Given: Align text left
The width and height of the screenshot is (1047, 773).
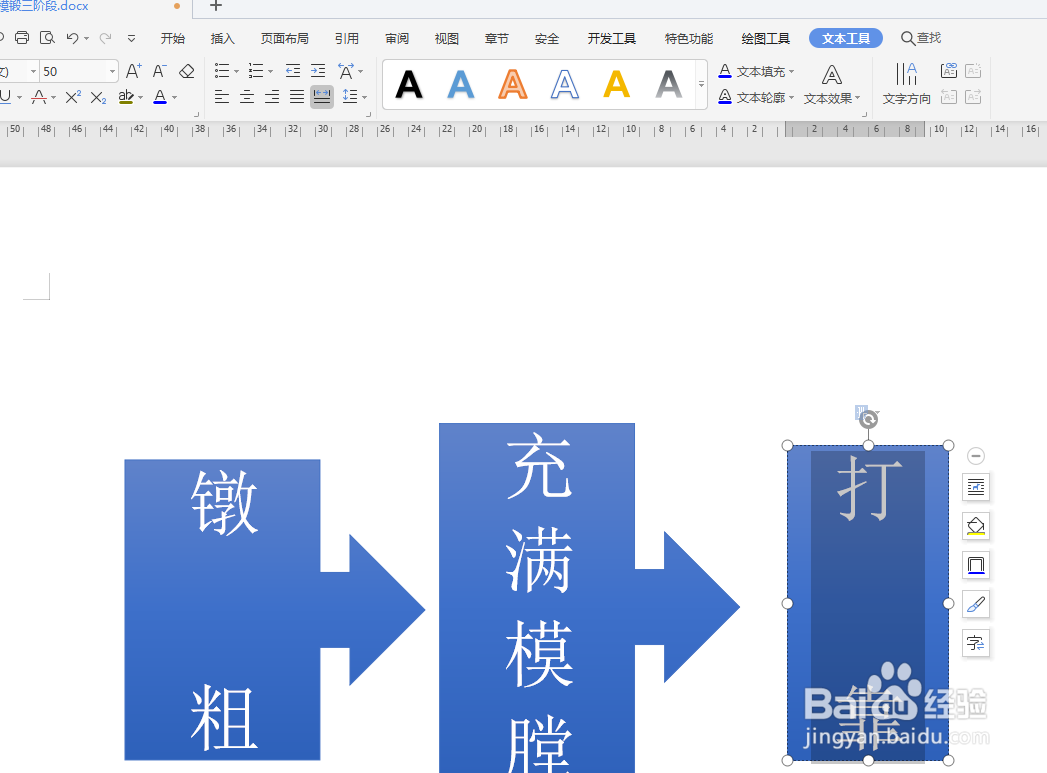Looking at the screenshot, I should 222,97.
